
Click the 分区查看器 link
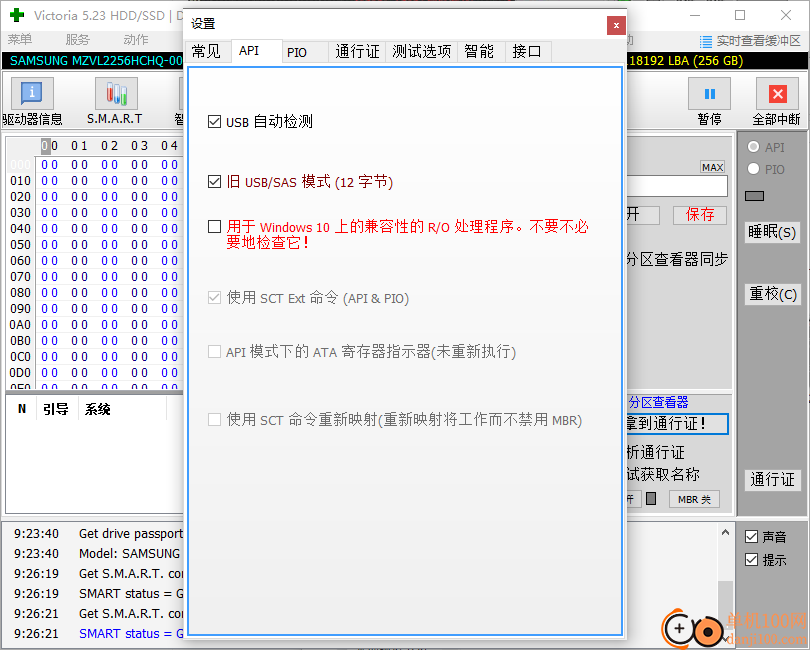click(x=658, y=402)
